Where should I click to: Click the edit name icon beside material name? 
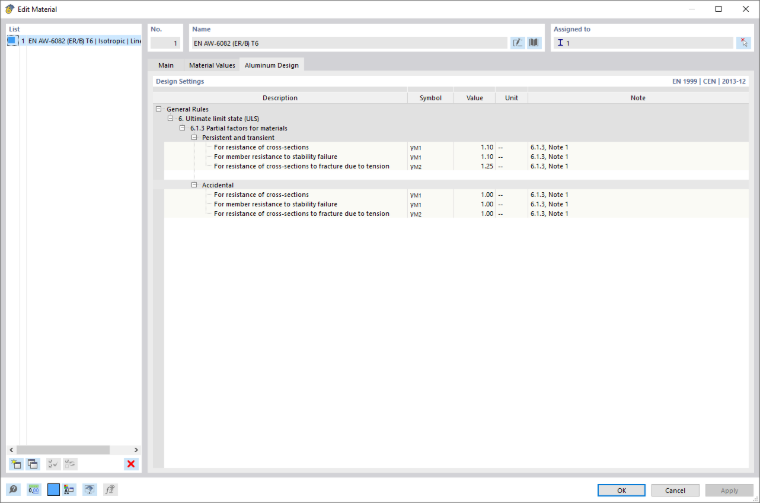(x=517, y=43)
